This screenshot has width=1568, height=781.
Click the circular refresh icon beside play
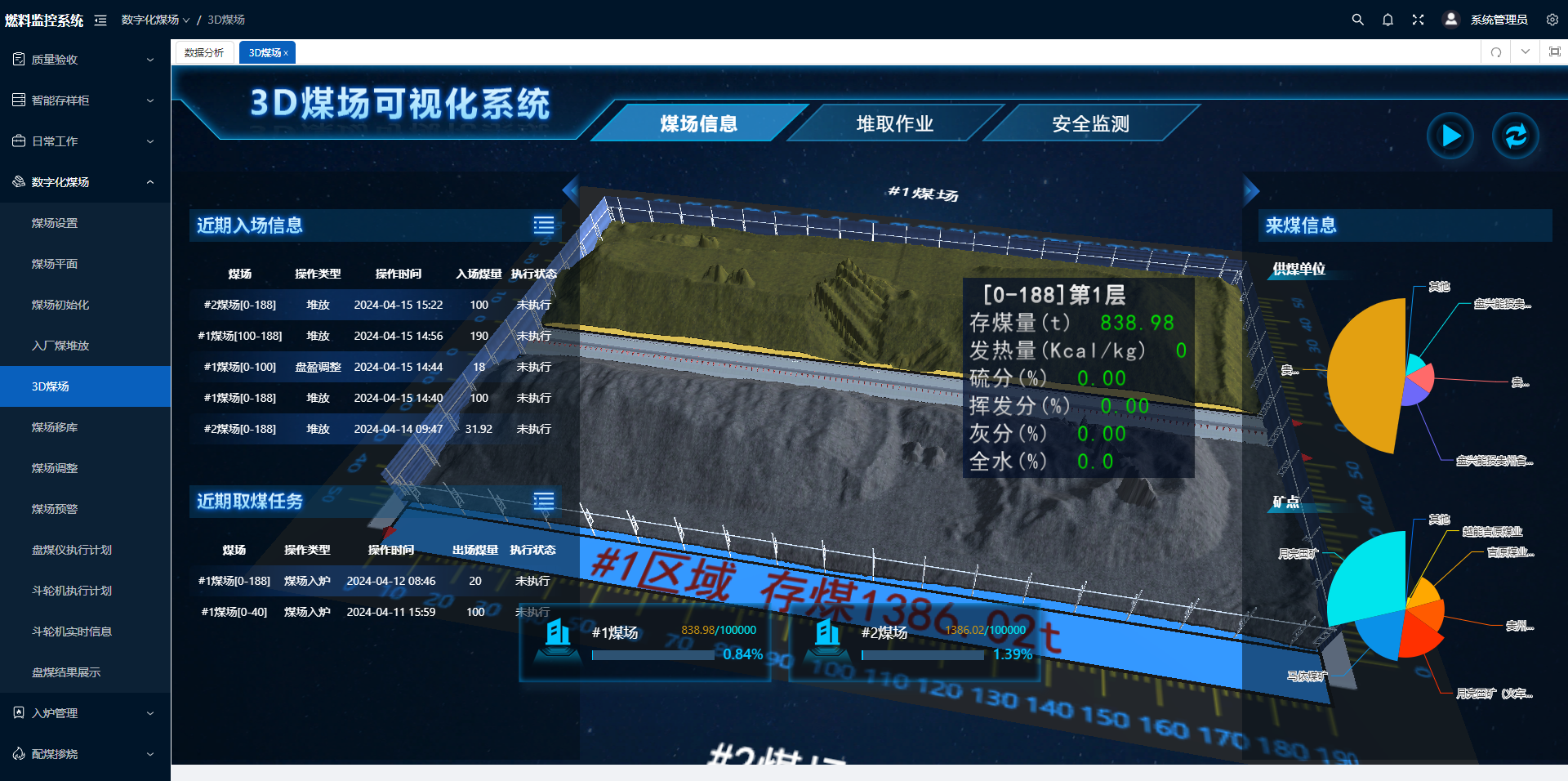click(x=1515, y=136)
